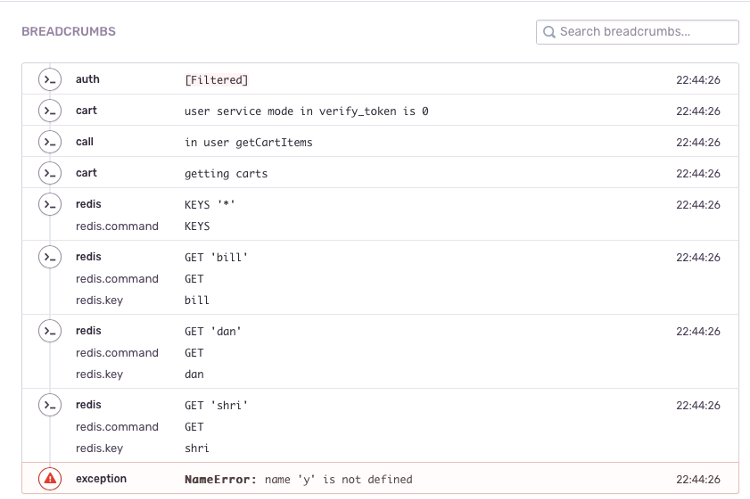
Task: Click the [Filtered] auth message
Action: (216, 80)
